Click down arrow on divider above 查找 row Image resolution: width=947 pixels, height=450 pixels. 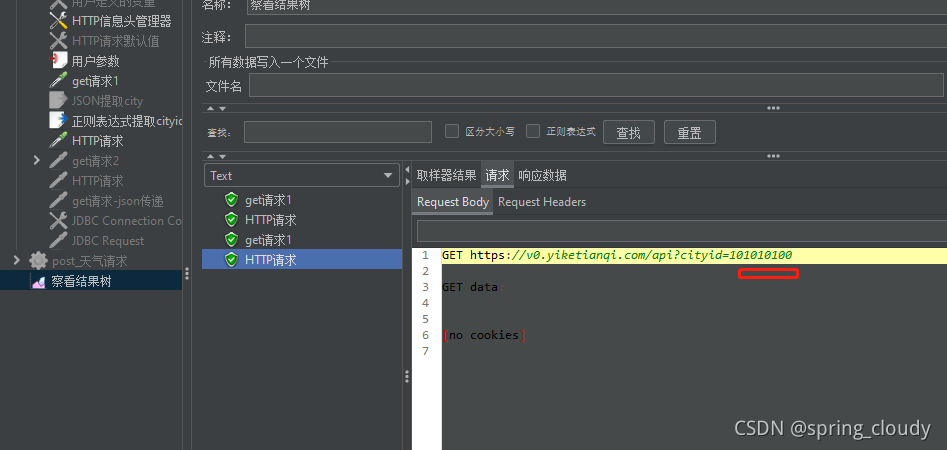click(222, 109)
